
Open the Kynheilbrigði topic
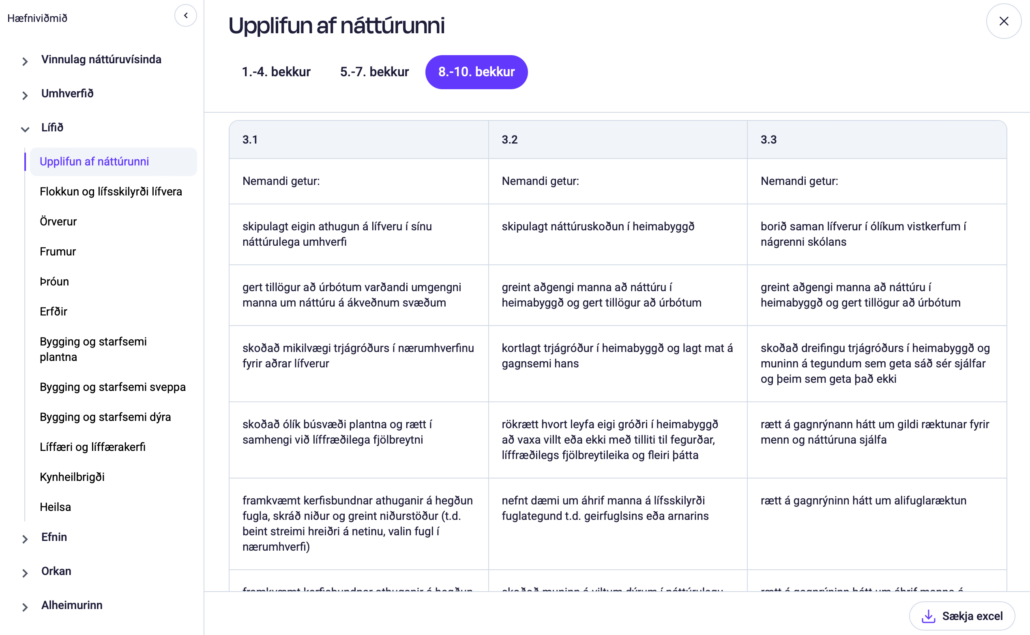click(x=72, y=477)
